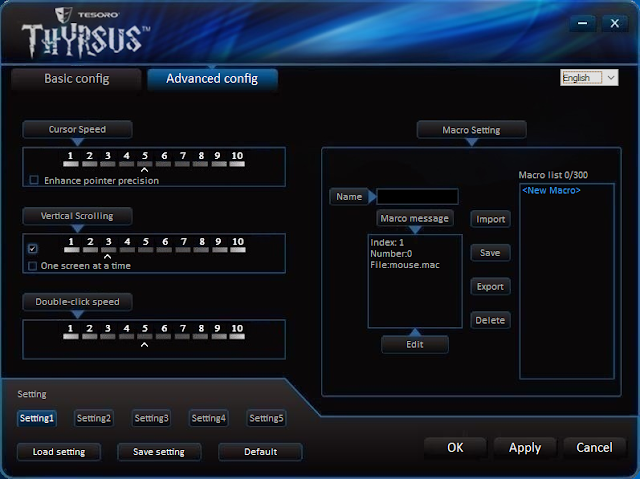Screen dimensions: 640x479
Task: Restore Default settings
Action: tap(260, 452)
